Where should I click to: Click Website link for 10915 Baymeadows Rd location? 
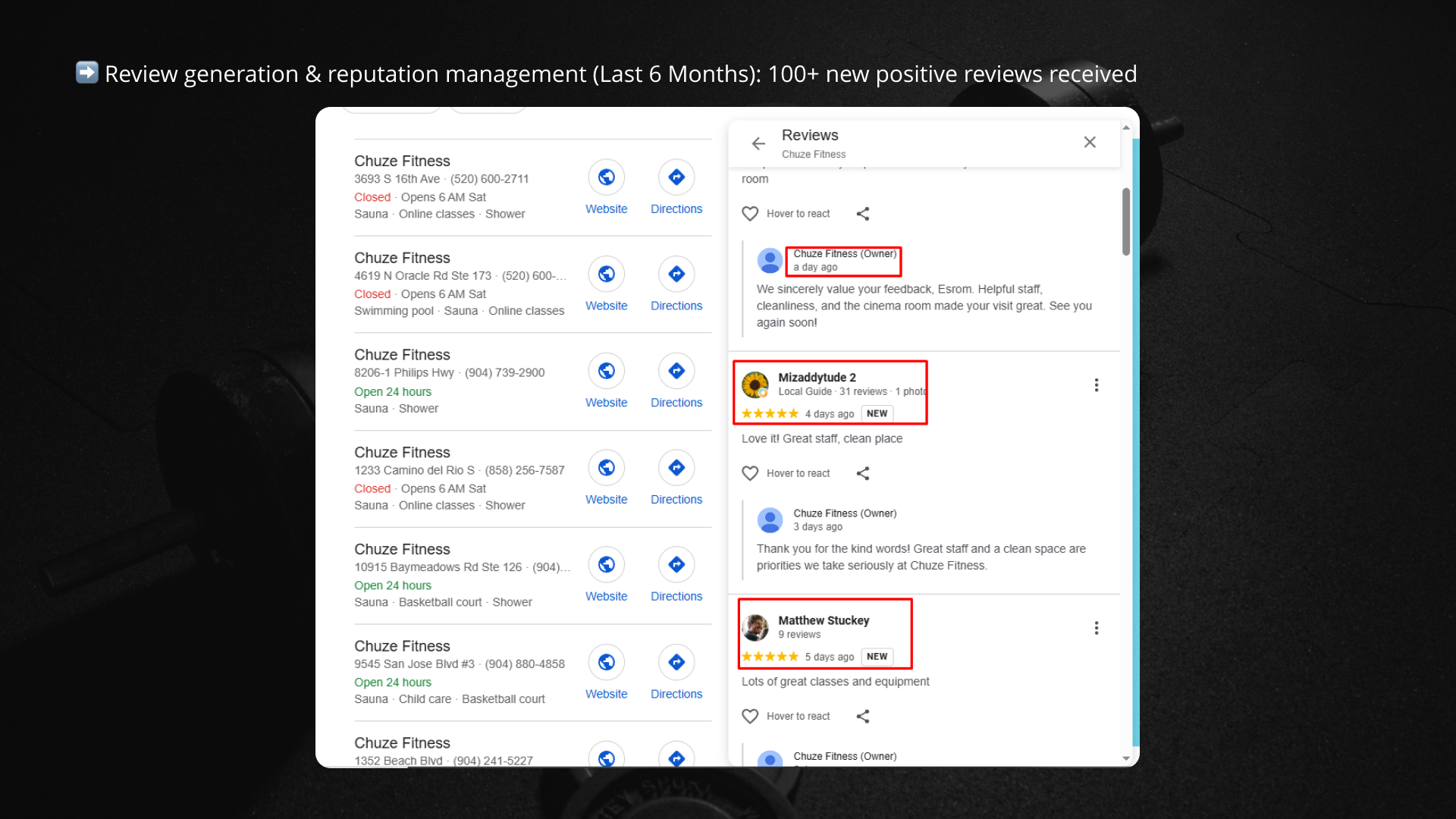(607, 598)
